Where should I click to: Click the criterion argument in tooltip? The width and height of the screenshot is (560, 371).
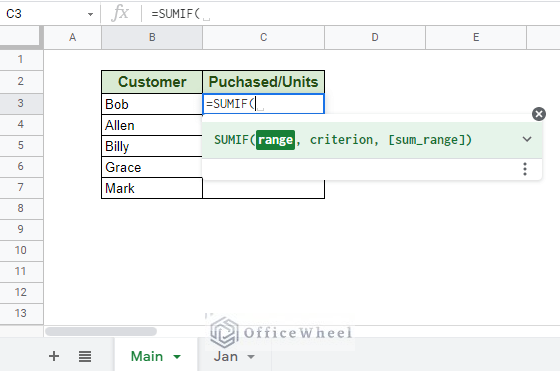341,140
